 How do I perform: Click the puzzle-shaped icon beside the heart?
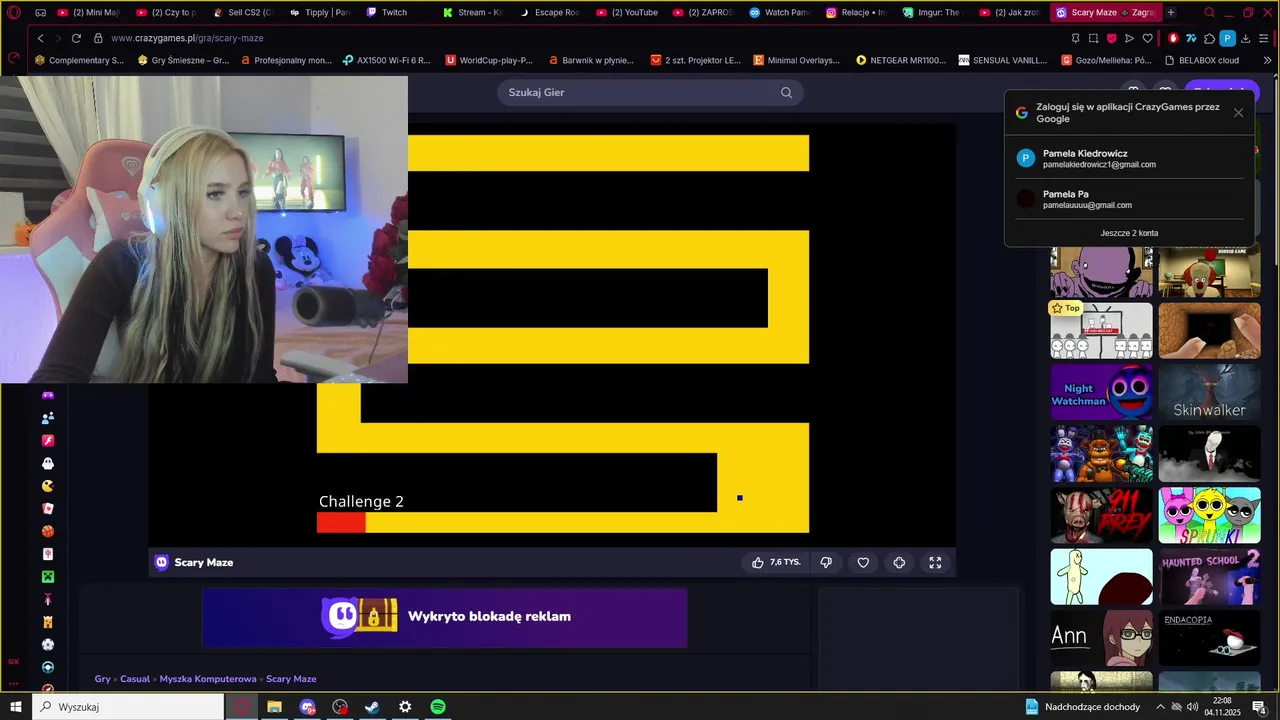pos(899,563)
